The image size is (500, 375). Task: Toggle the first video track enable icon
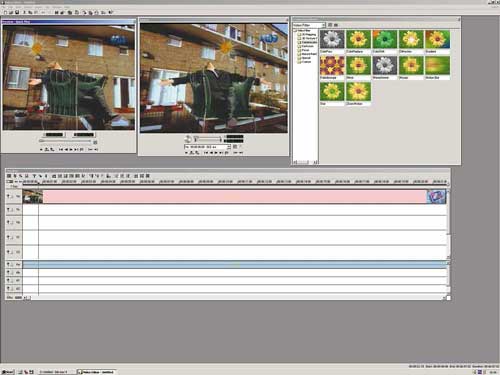coord(8,196)
